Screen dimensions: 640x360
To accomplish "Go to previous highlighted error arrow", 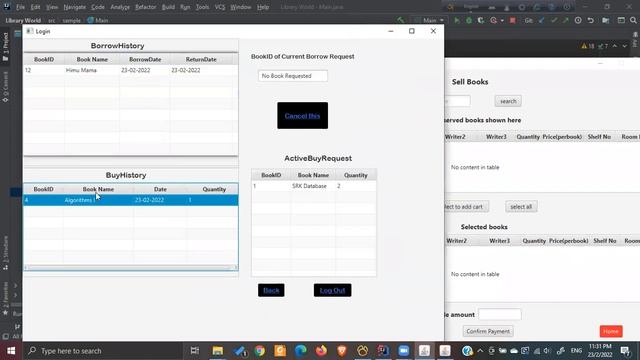I will point(615,46).
